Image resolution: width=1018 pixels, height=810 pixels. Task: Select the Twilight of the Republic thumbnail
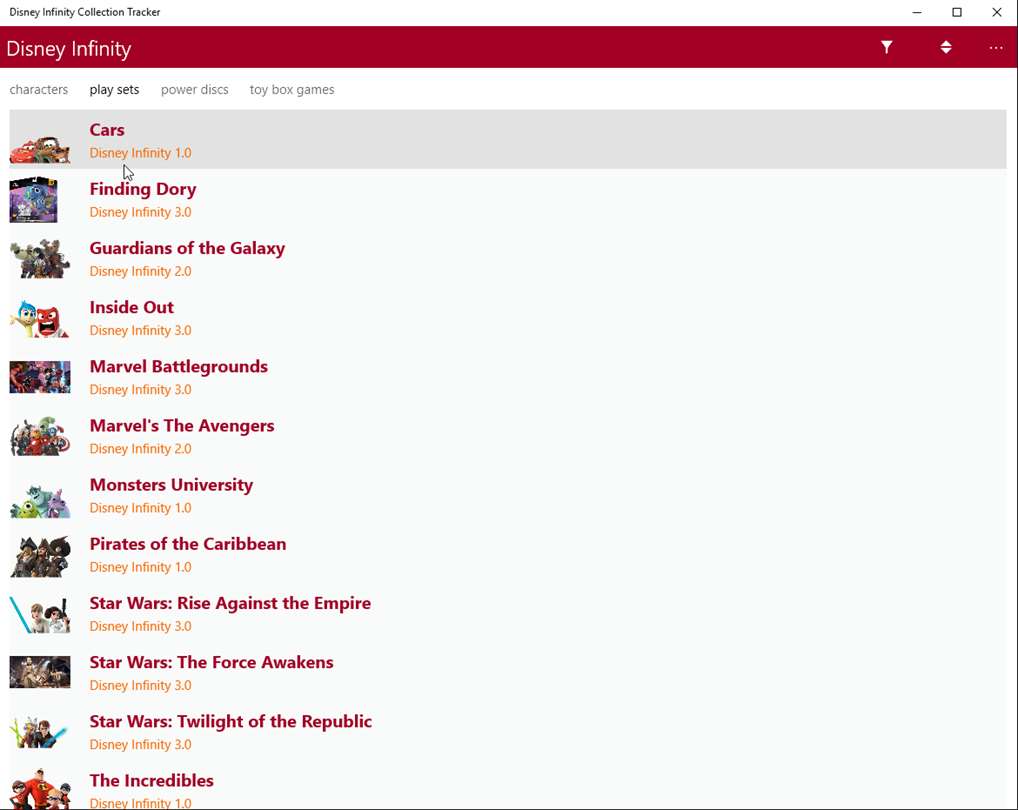point(40,732)
